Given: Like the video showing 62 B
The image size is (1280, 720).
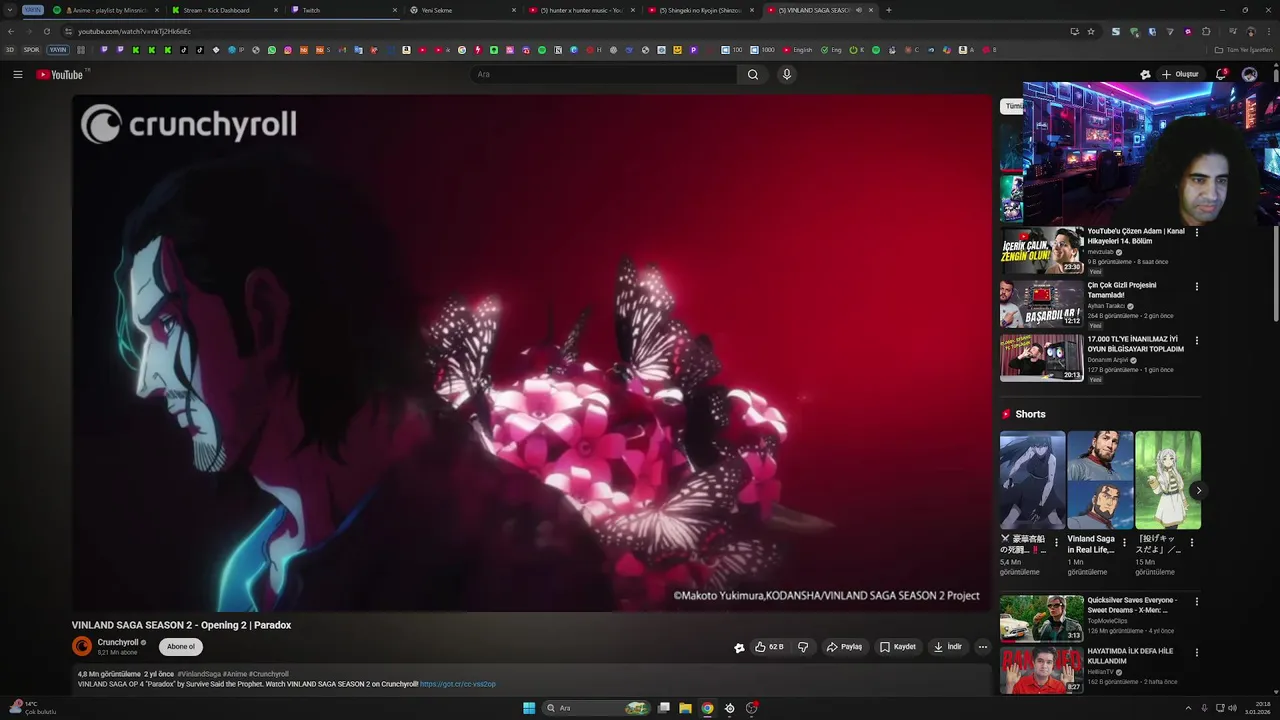Looking at the screenshot, I should pyautogui.click(x=769, y=647).
